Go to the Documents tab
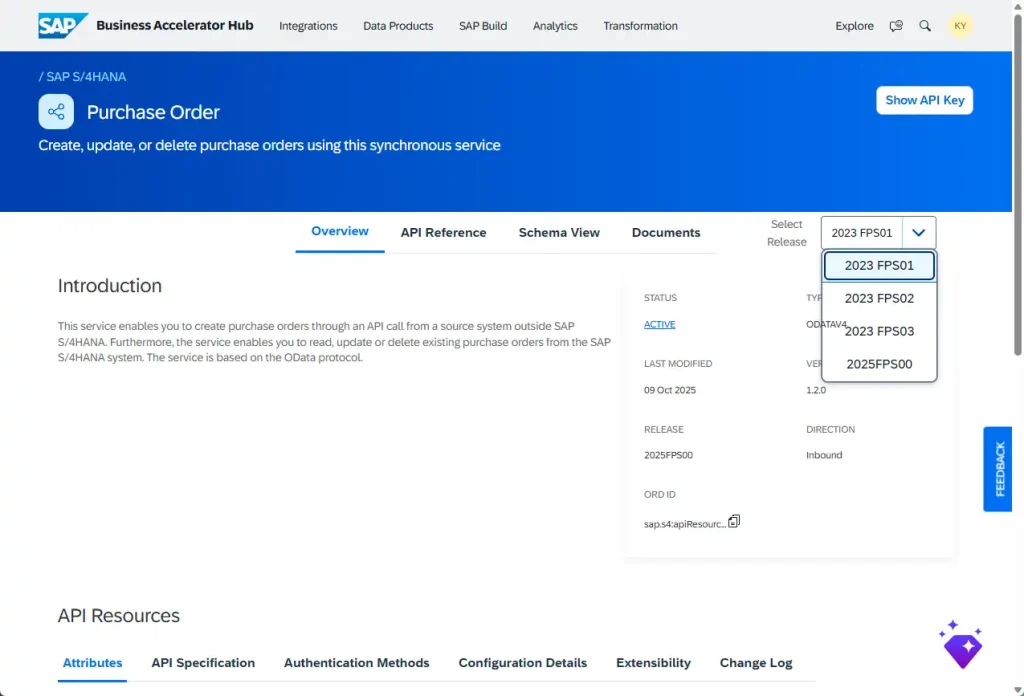Image resolution: width=1024 pixels, height=696 pixels. click(x=666, y=233)
